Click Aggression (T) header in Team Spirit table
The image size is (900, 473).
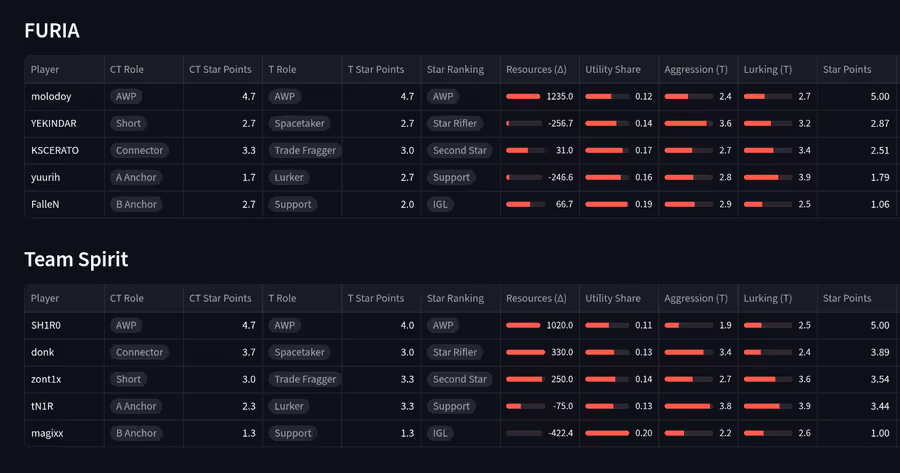[696, 298]
